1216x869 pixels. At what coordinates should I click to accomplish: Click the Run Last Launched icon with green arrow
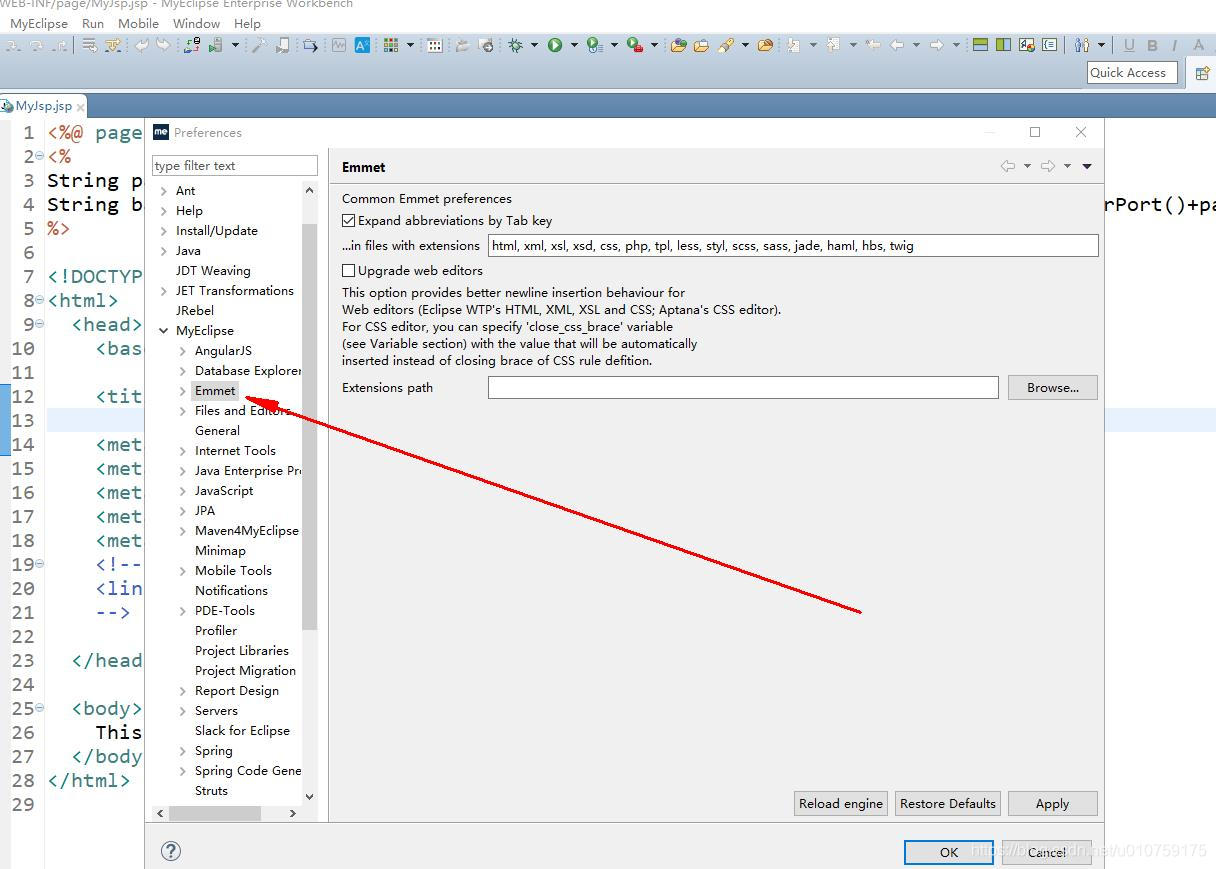point(594,45)
